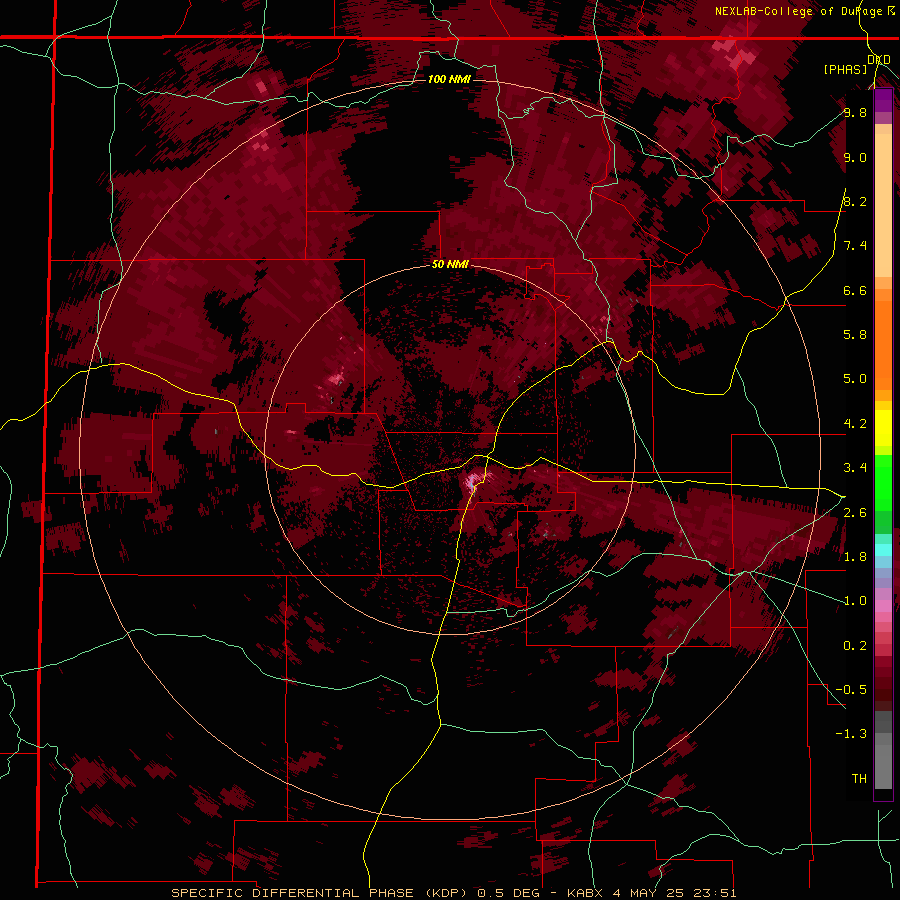Viewport: 900px width, 900px height.
Task: Click the 1.0 value on color scale
Action: pos(855,600)
